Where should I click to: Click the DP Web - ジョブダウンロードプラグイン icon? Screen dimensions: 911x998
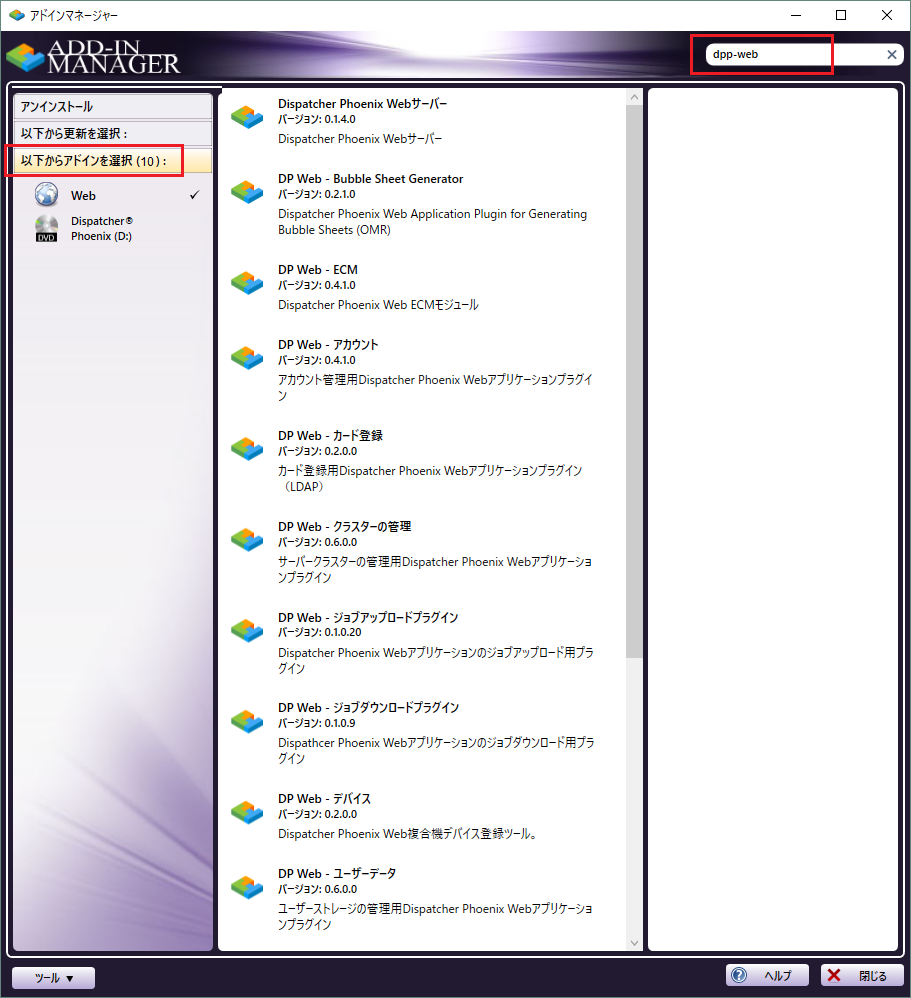(x=247, y=721)
